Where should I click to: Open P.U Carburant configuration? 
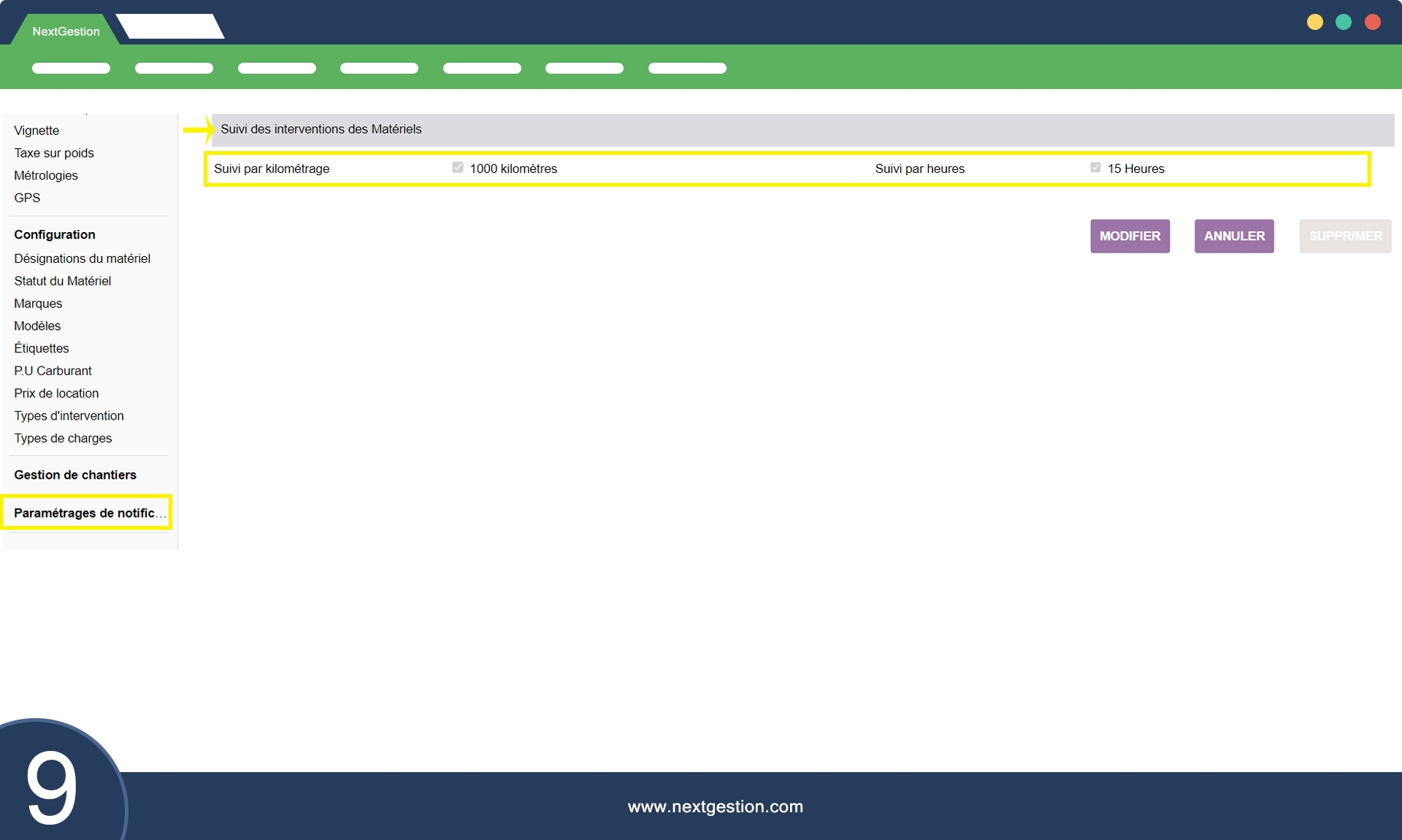click(53, 371)
